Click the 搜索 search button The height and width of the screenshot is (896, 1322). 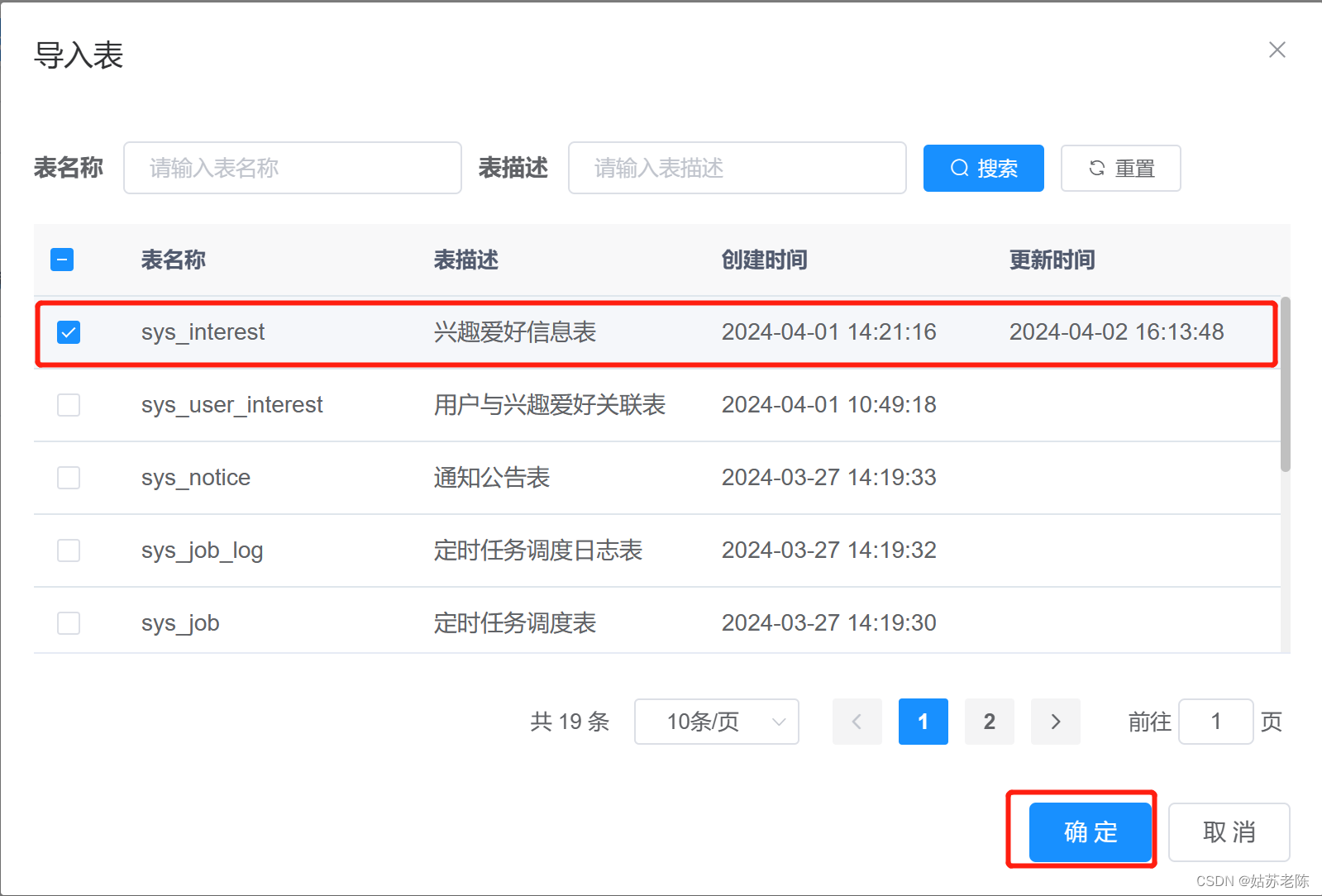pyautogui.click(x=983, y=168)
